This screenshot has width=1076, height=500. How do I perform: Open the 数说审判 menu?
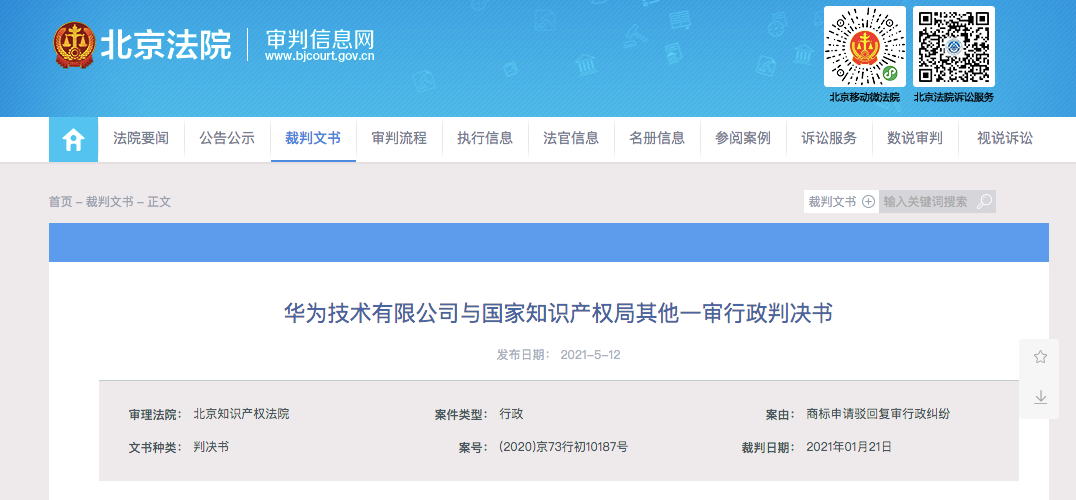point(915,139)
